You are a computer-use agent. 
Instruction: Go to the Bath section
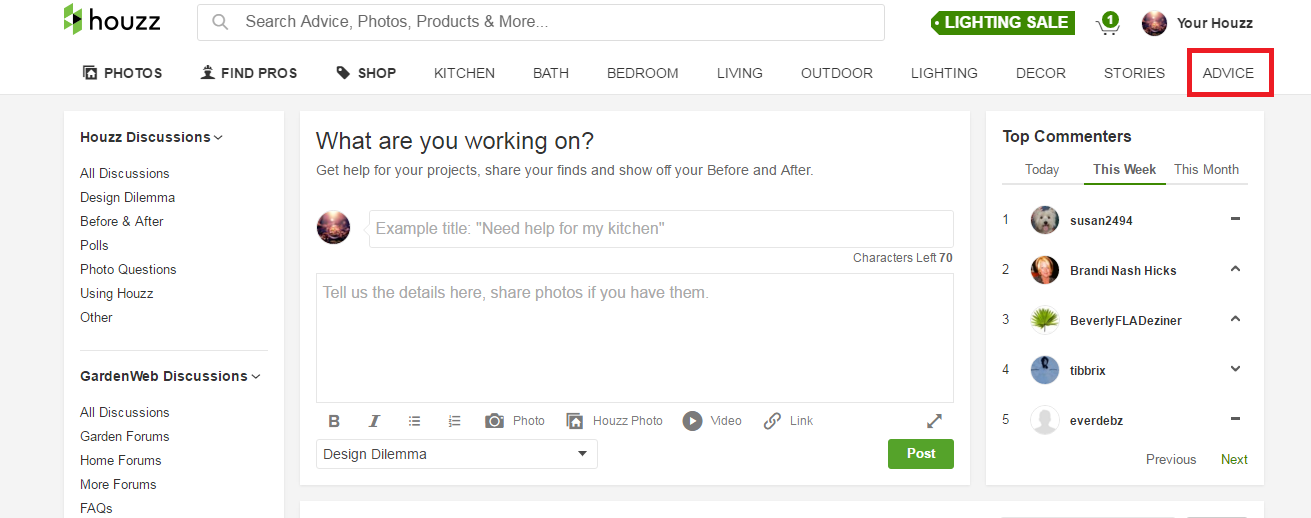click(551, 73)
